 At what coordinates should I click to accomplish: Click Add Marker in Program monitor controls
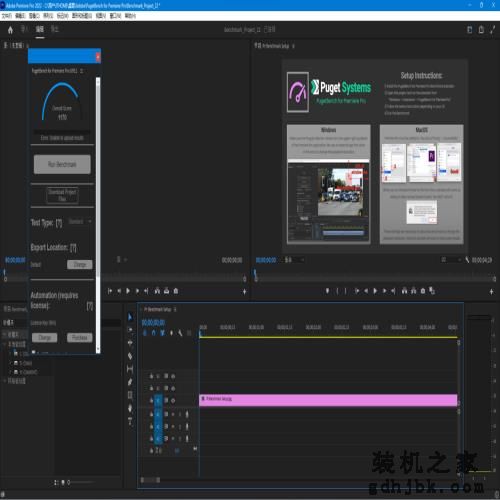click(x=327, y=291)
